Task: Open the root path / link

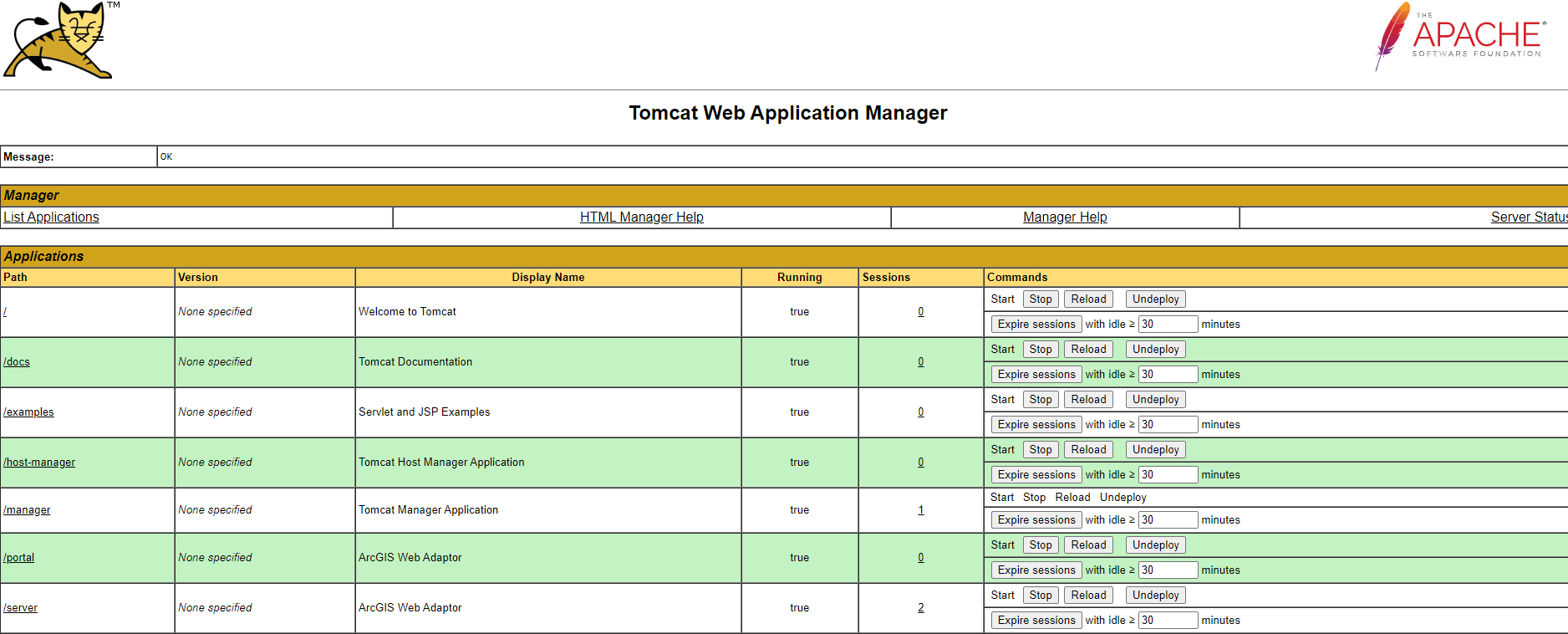Action: [x=5, y=312]
